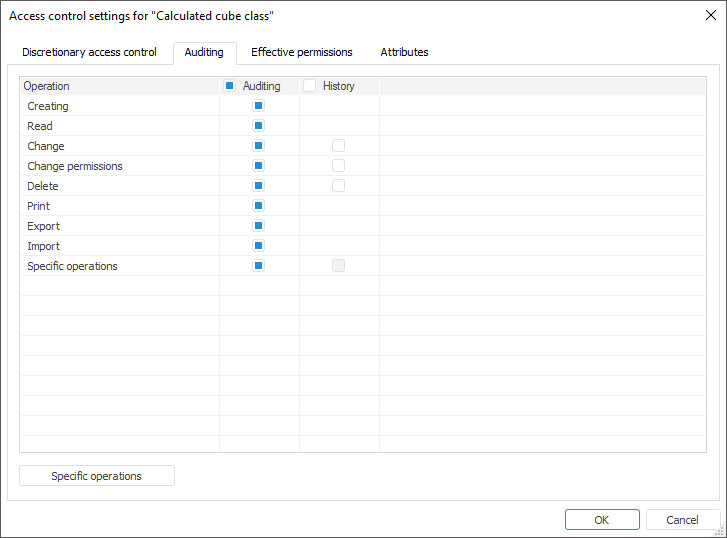Screen dimensions: 727x538
Task: Uncheck Auditing for the Change operation
Action: [259, 146]
